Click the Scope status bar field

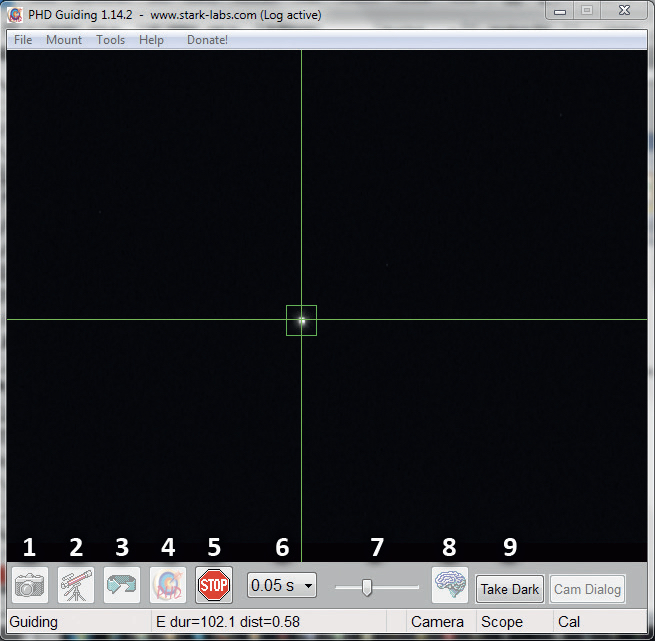click(x=502, y=622)
